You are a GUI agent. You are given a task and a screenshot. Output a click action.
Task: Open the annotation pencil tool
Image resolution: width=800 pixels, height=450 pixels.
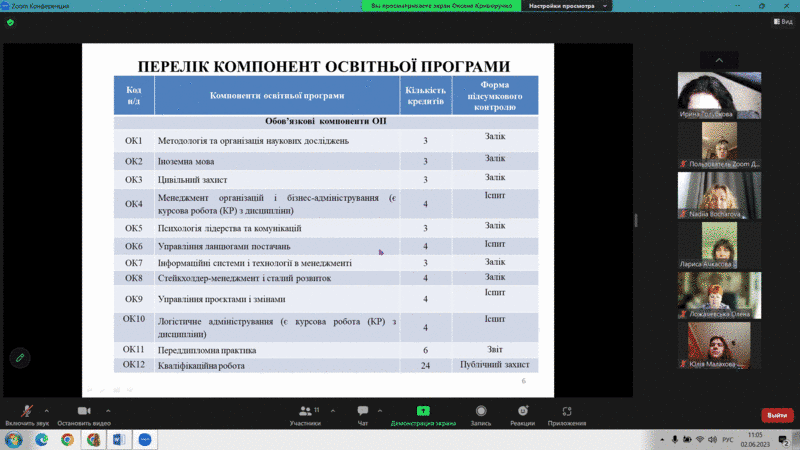click(x=20, y=358)
